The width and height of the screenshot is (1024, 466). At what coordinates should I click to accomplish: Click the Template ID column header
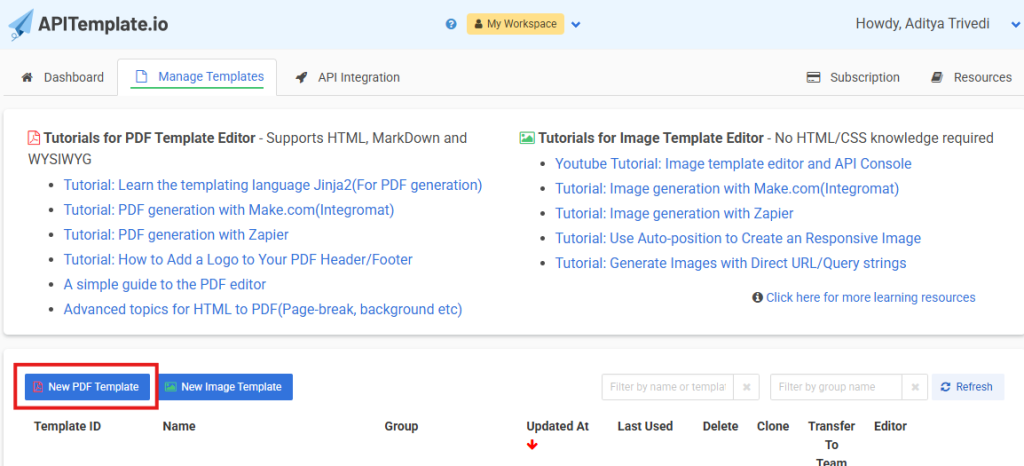67,426
